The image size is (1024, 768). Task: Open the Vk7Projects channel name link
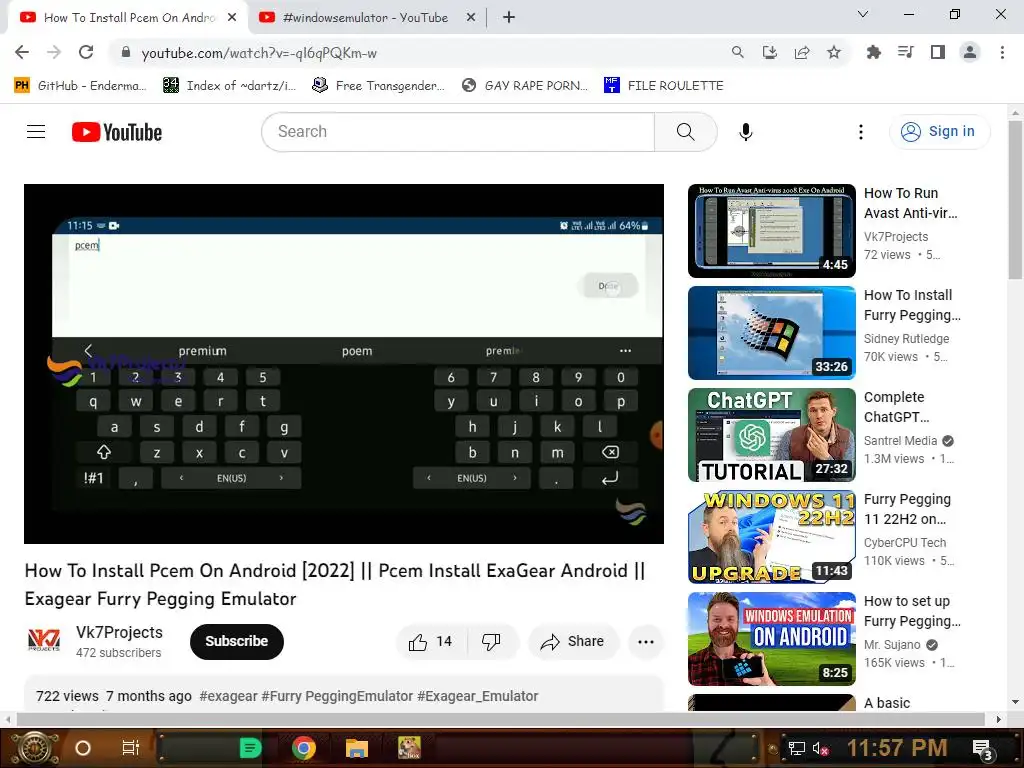119,632
